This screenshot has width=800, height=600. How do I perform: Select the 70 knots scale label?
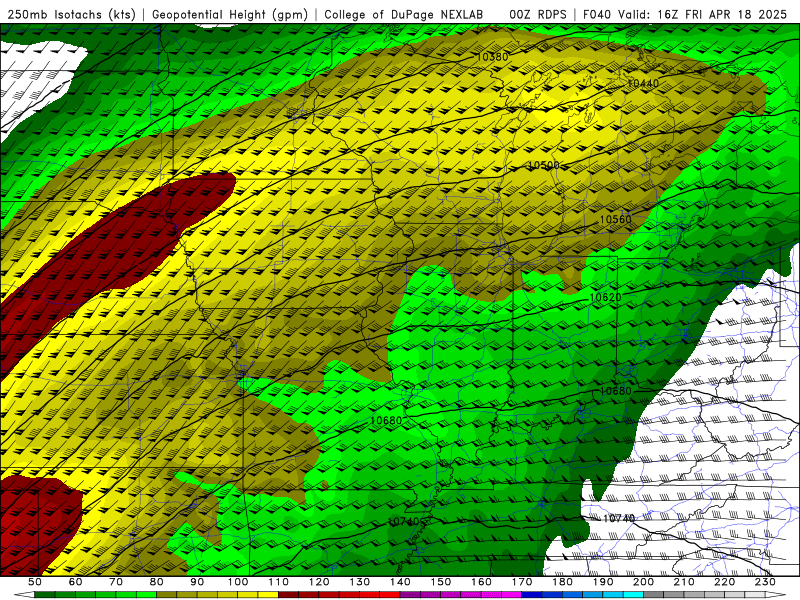tap(116, 582)
